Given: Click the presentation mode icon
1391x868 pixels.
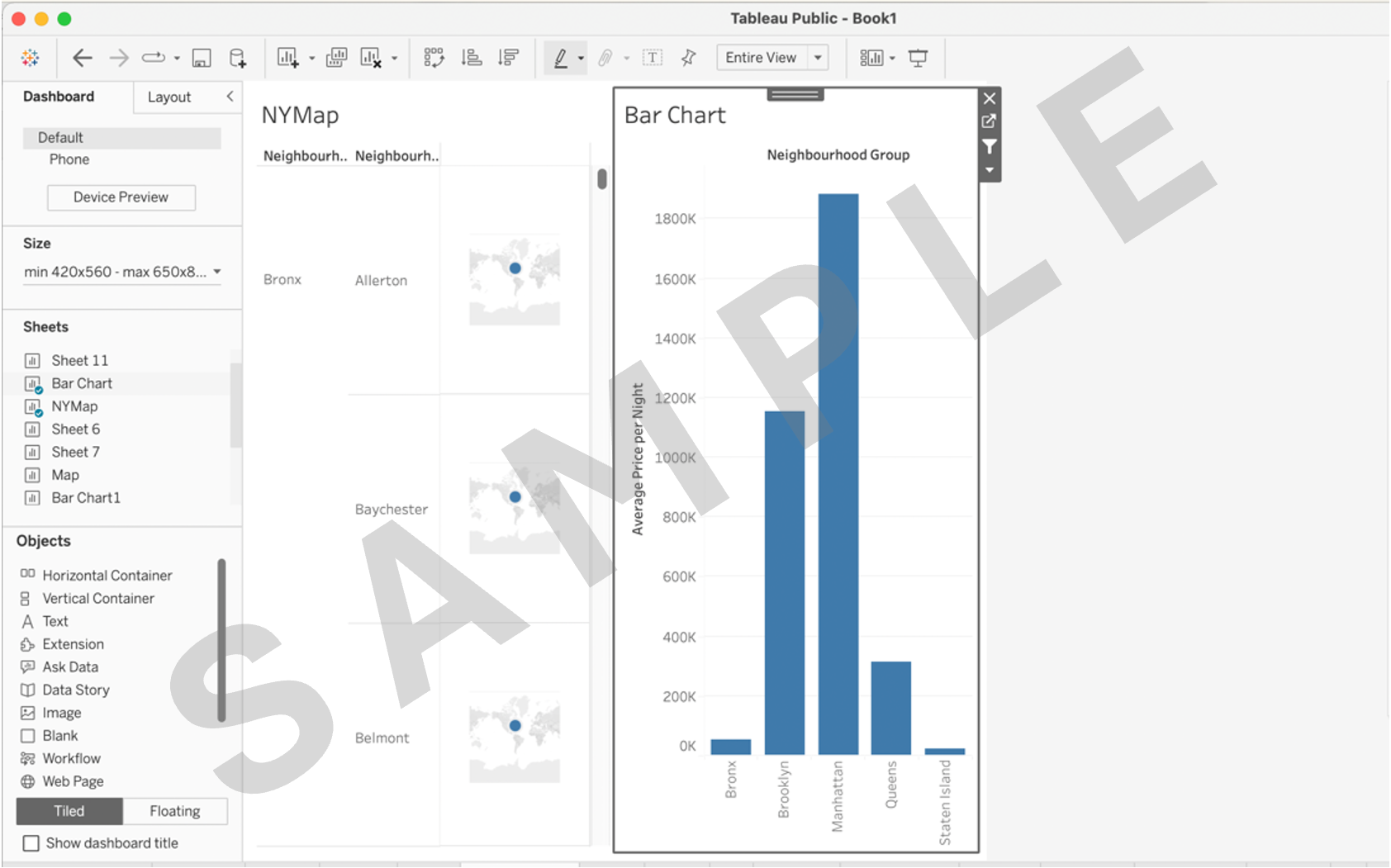Looking at the screenshot, I should 918,58.
